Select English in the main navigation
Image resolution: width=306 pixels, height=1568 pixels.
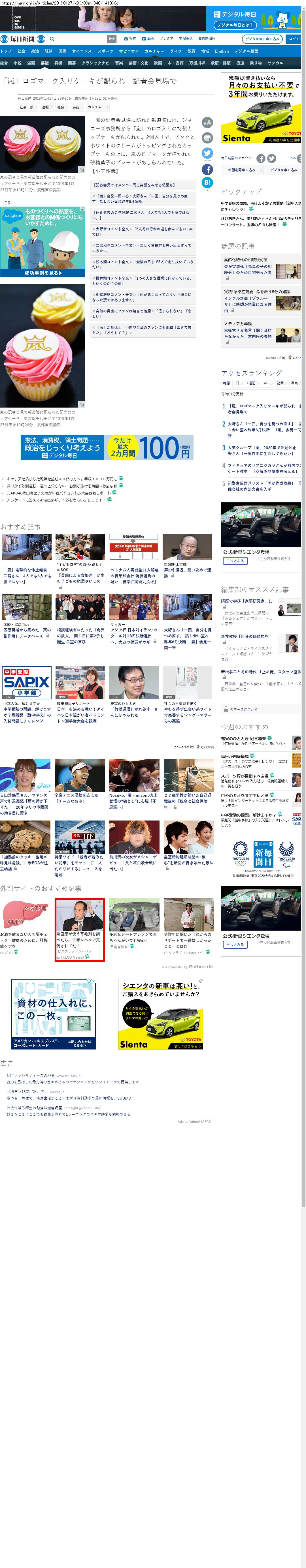point(222,51)
